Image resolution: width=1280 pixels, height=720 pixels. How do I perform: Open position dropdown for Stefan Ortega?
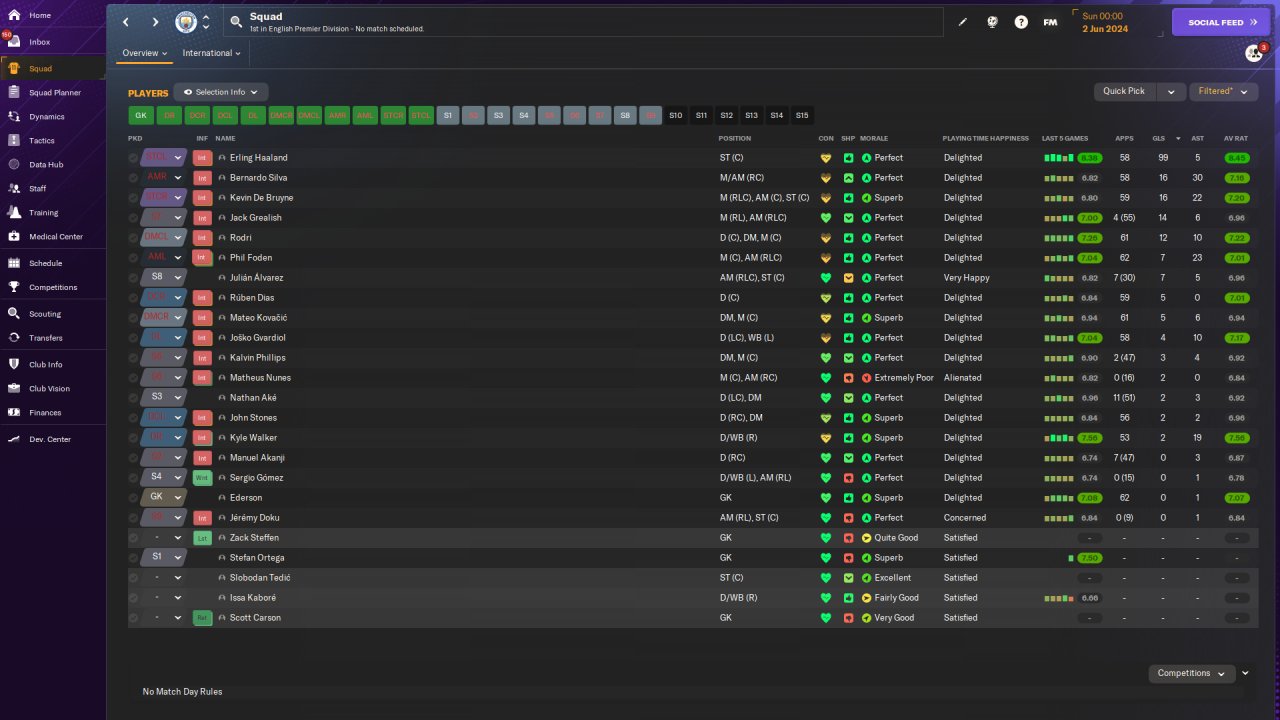tap(178, 558)
